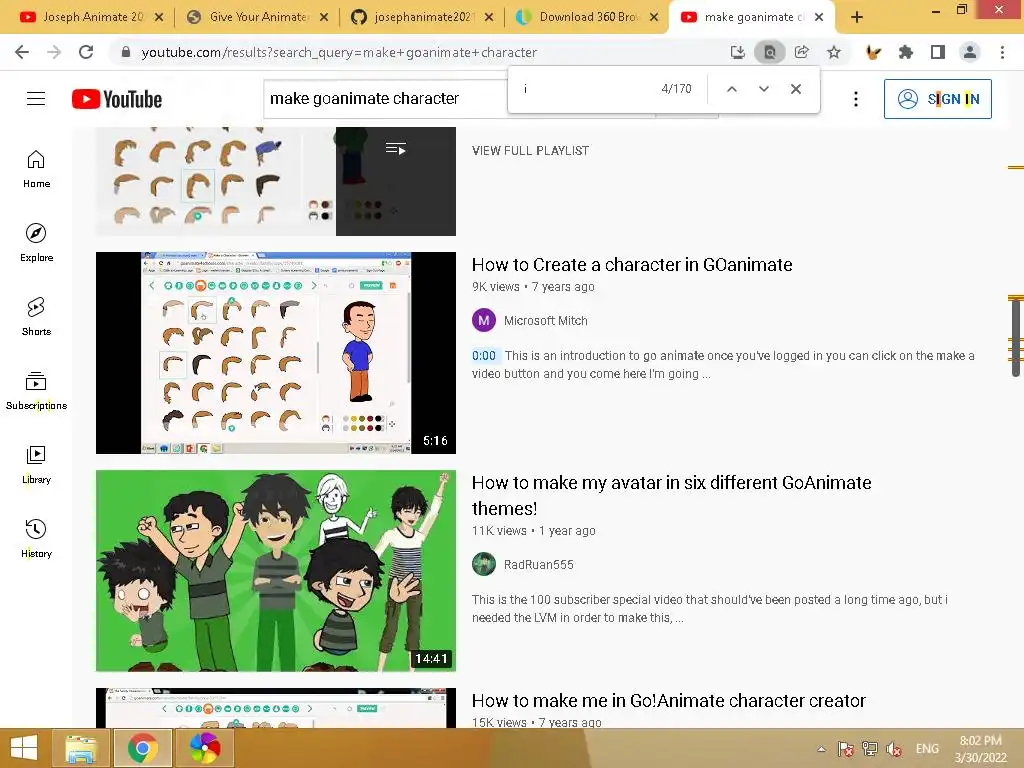Open the colorful pinwheel taskbar app
This screenshot has height=768, width=1024.
(x=204, y=748)
